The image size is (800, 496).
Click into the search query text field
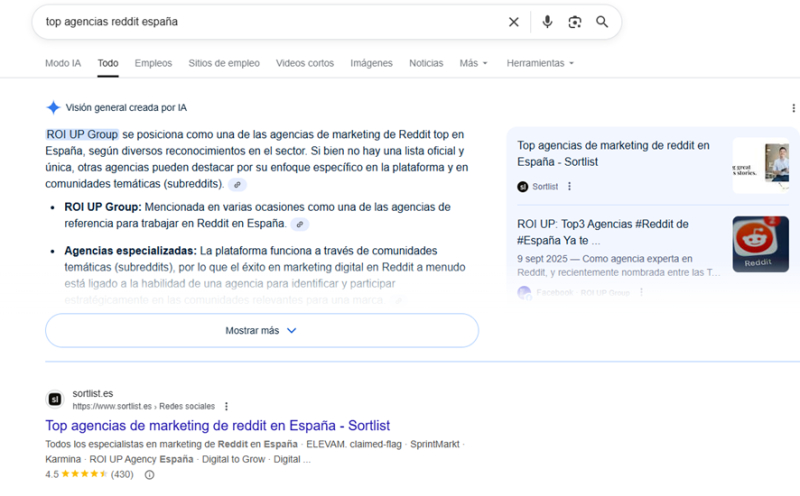[270, 22]
